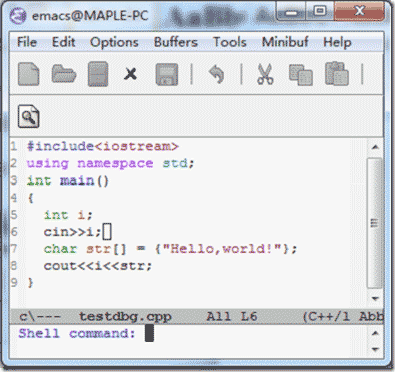This screenshot has width=395, height=372.
Task: Save the buffer with the floppy icon
Action: [x=167, y=74]
